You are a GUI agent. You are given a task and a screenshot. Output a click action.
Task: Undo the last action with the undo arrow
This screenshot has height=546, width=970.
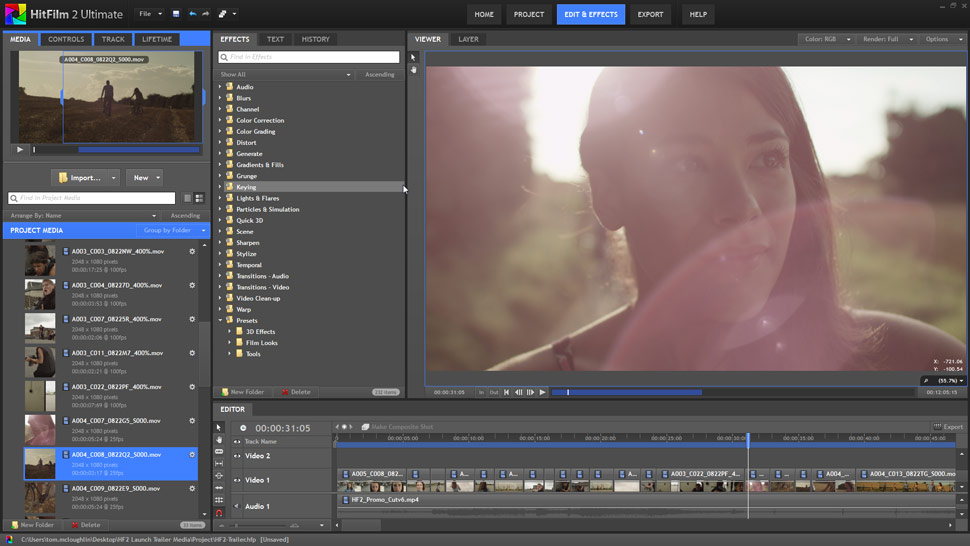pos(192,14)
